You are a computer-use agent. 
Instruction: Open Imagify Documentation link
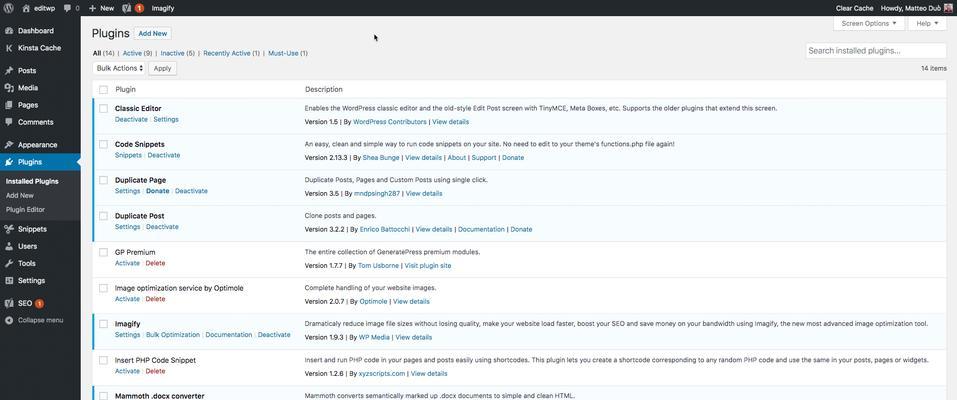point(229,335)
